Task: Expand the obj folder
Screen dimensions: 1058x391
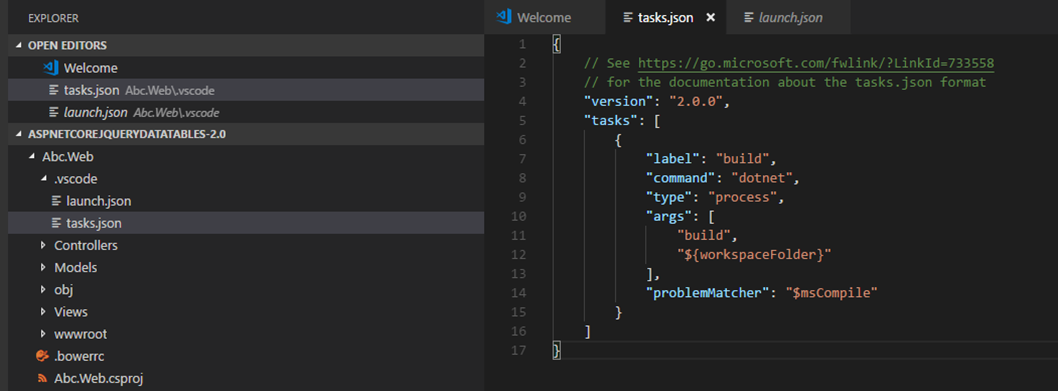Action: click(x=44, y=290)
